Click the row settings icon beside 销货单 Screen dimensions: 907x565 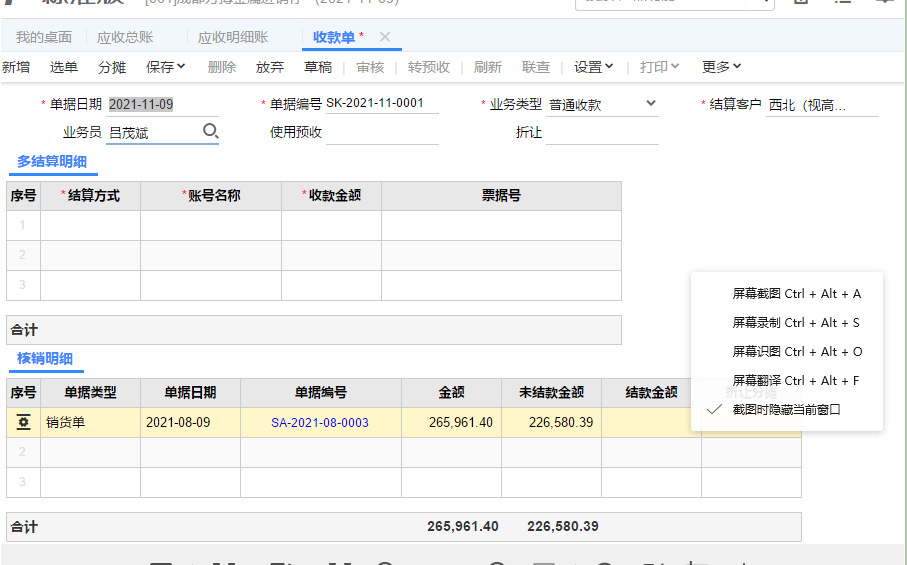tap(24, 423)
